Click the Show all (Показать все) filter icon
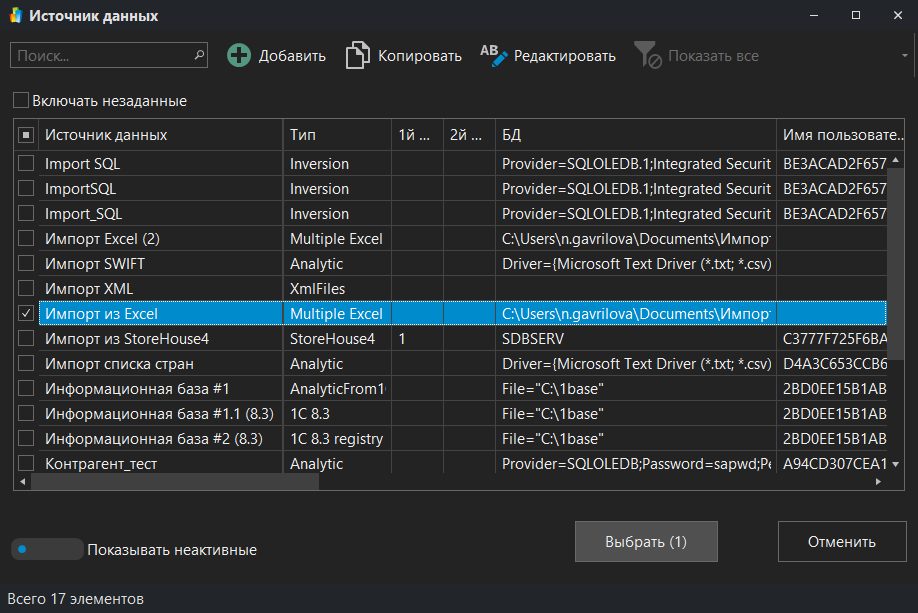 [648, 56]
